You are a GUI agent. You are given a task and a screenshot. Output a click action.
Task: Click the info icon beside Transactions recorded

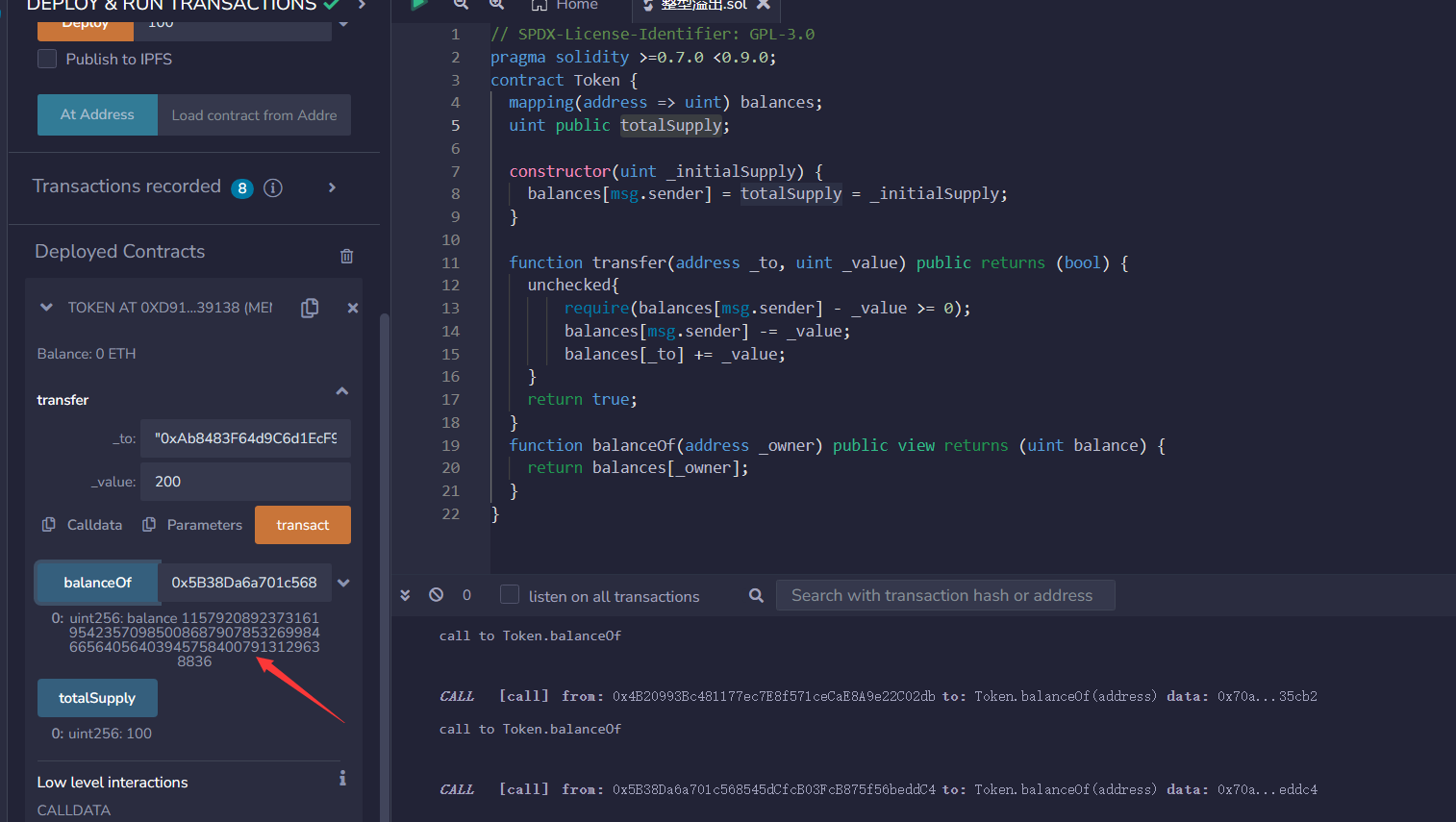273,187
